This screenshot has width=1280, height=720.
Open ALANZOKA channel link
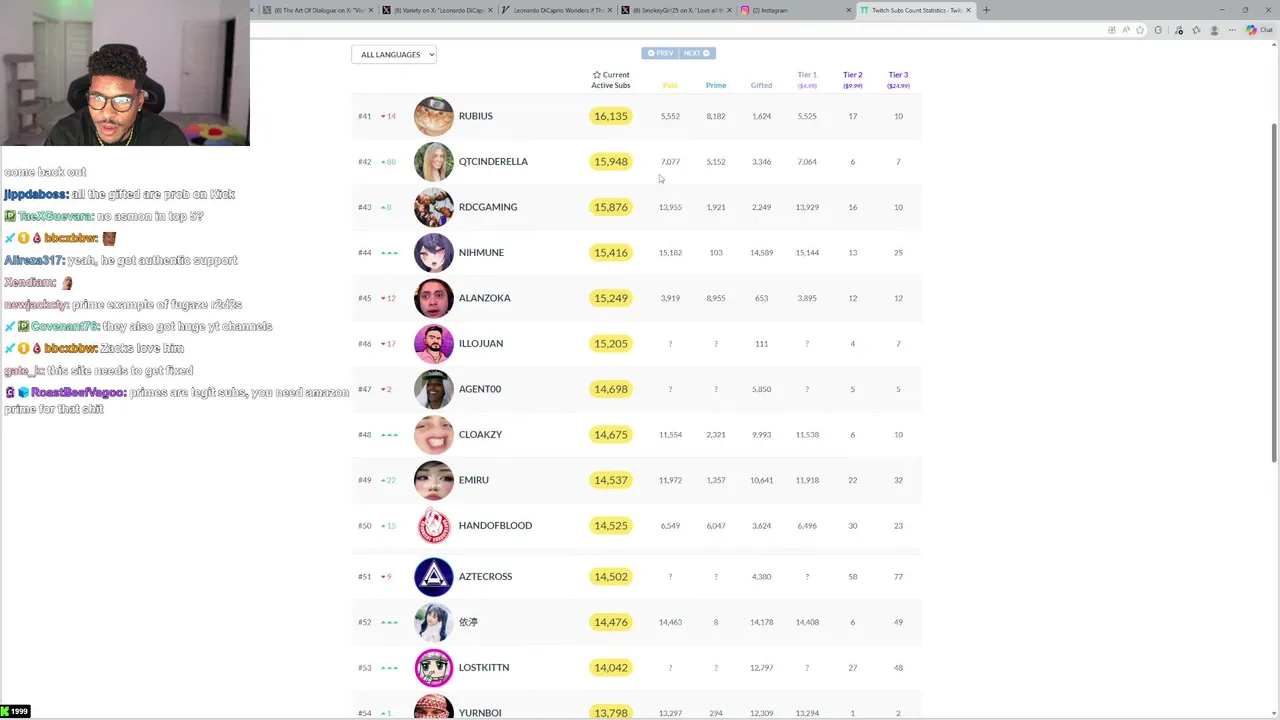[x=484, y=298]
